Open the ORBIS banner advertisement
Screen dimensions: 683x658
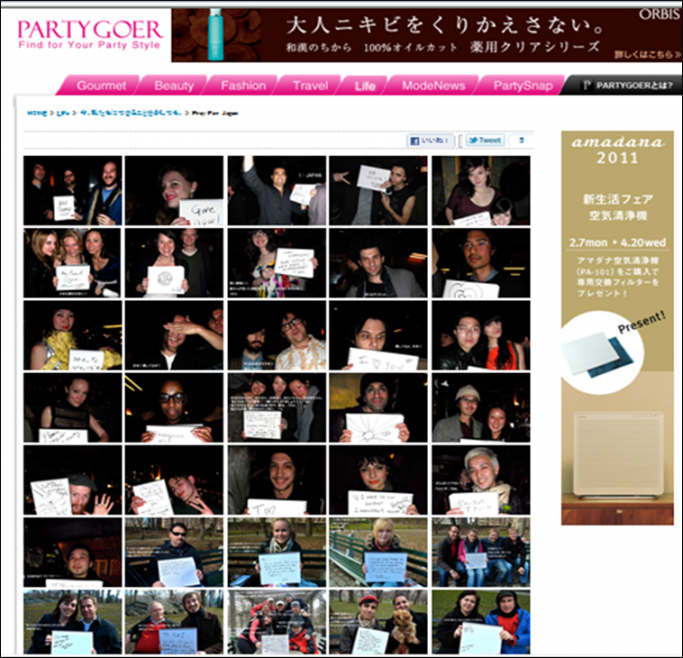[421, 36]
